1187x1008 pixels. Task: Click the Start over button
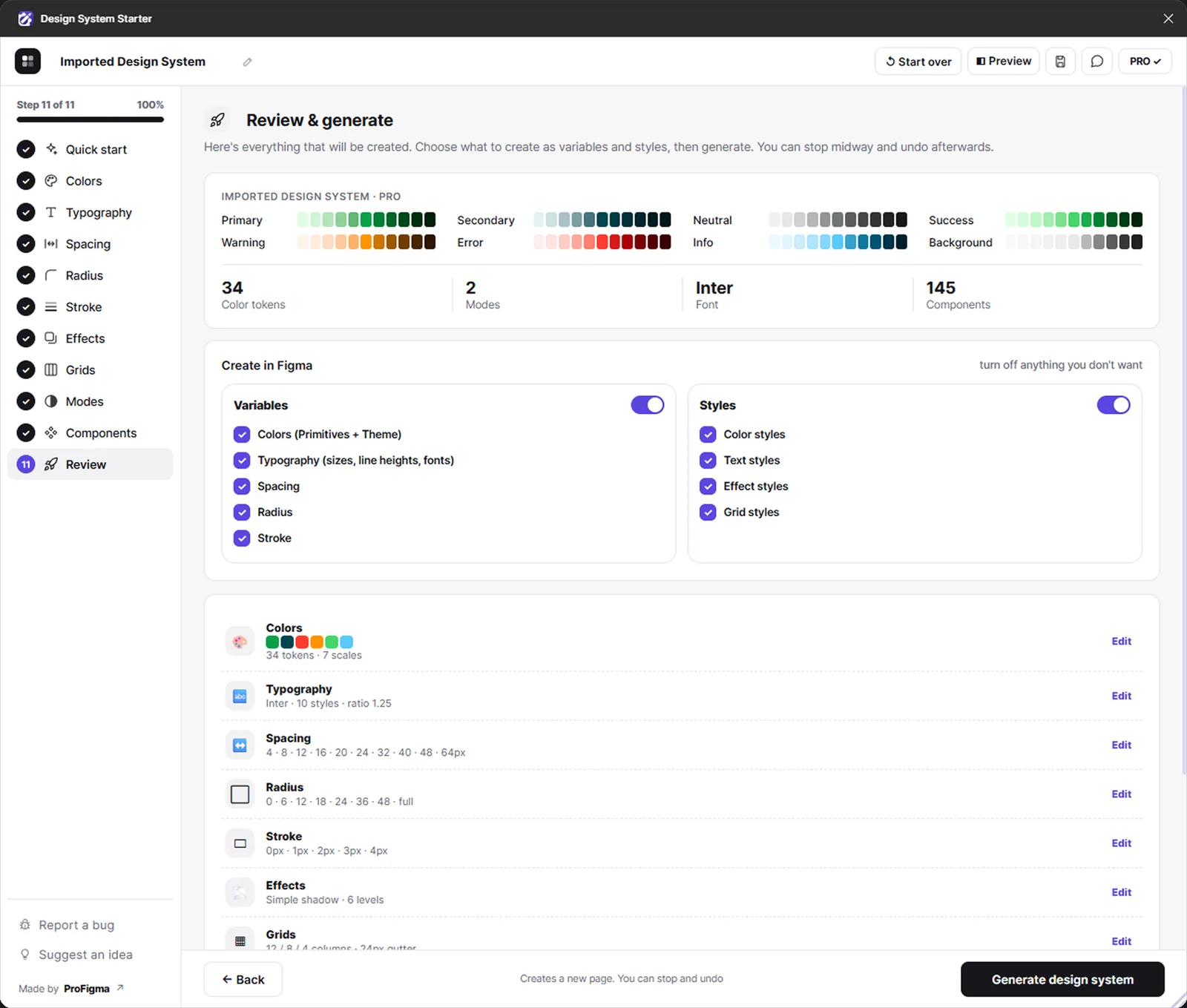click(918, 62)
